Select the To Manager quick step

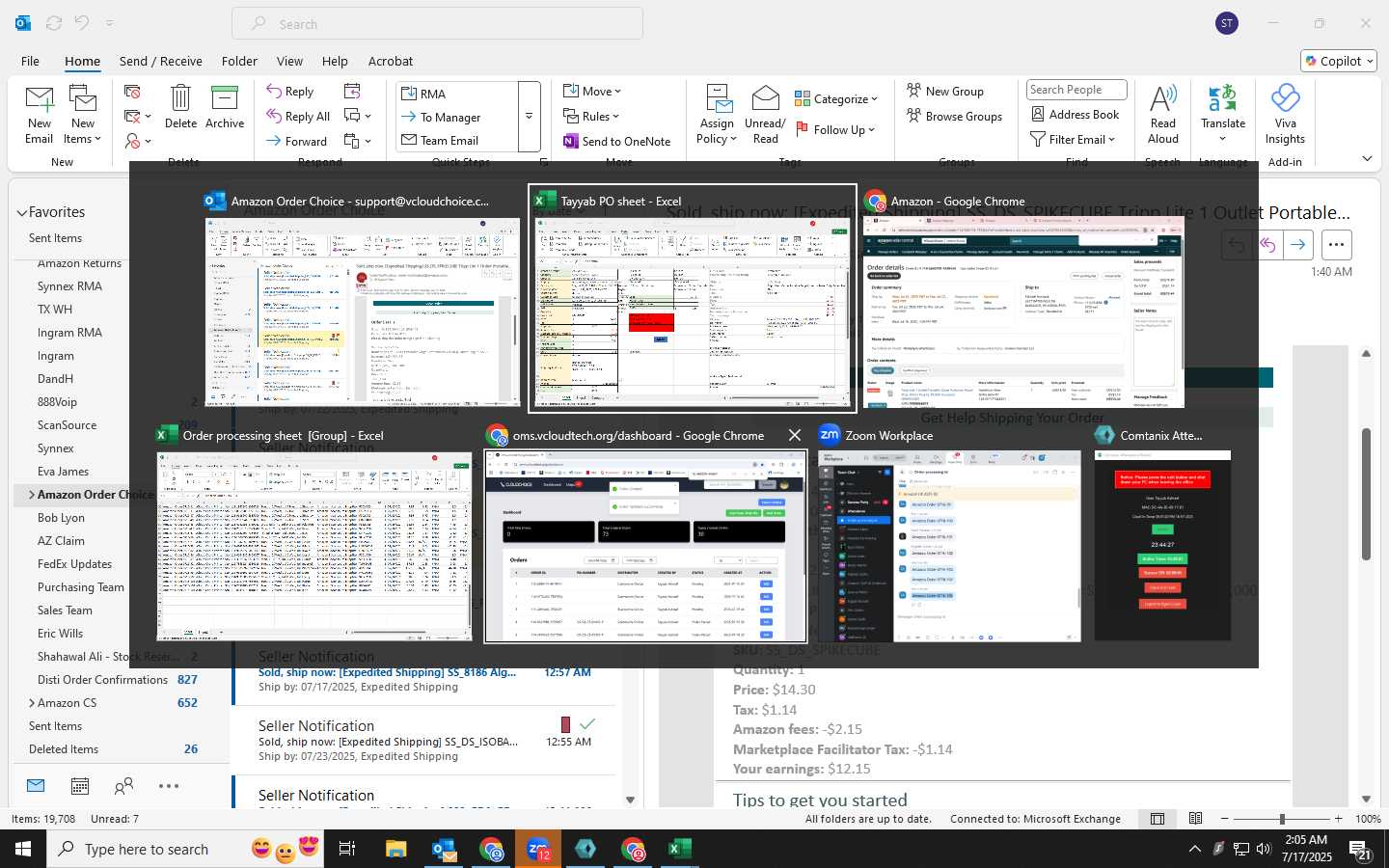pyautogui.click(x=457, y=118)
